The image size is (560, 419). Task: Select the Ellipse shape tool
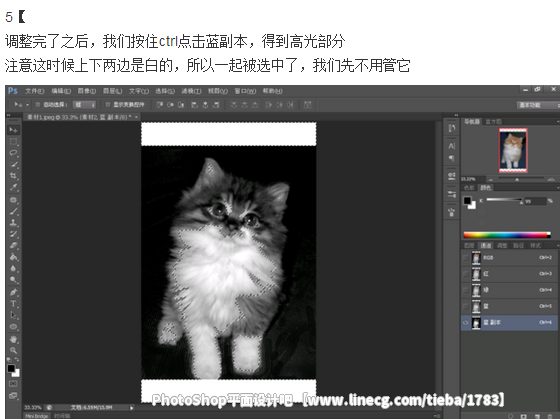coord(14,327)
